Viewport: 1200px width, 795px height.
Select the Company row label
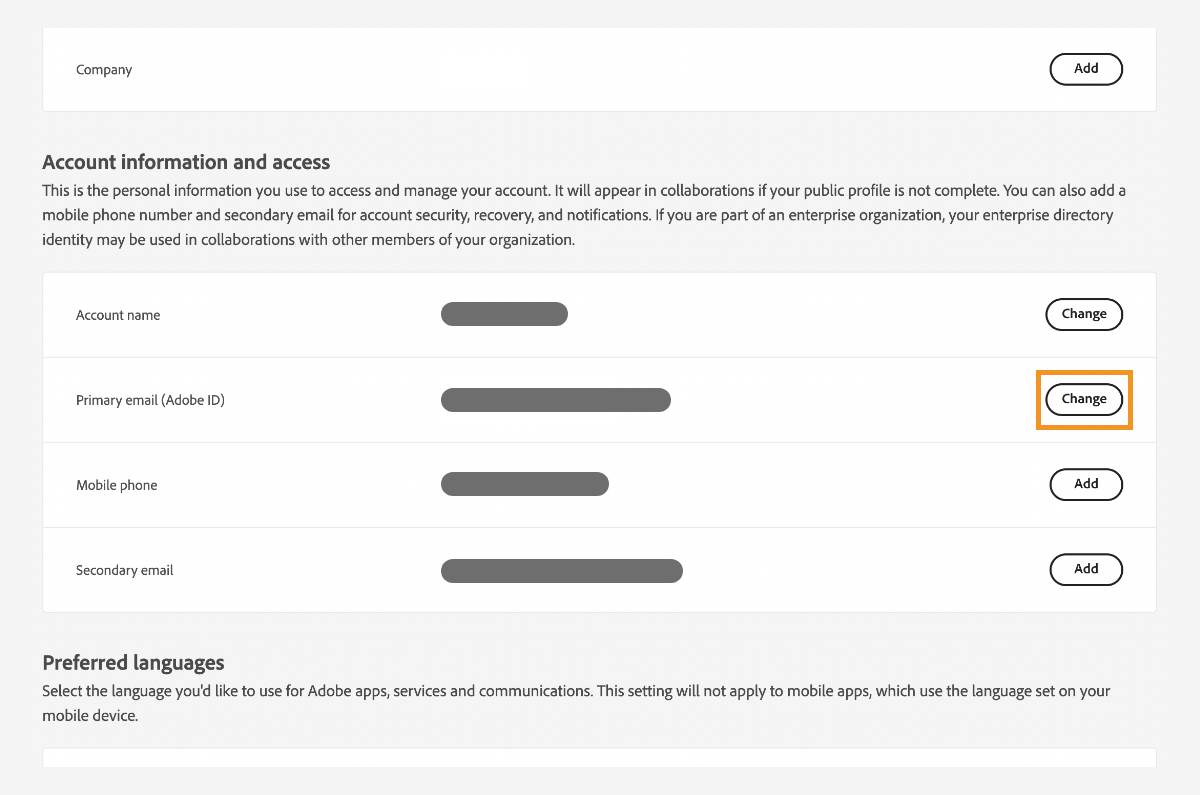(103, 69)
